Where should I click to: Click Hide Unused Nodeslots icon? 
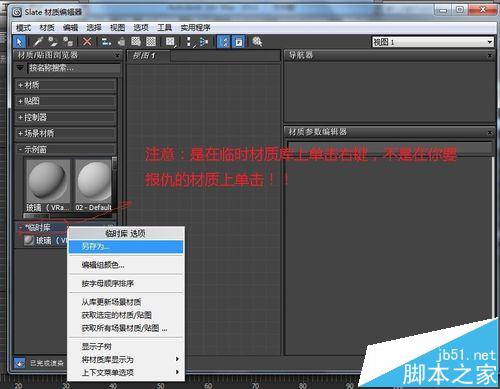121,42
